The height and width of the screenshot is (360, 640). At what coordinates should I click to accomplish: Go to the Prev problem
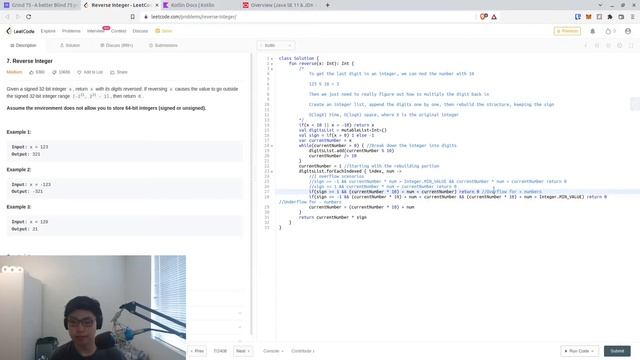point(197,351)
